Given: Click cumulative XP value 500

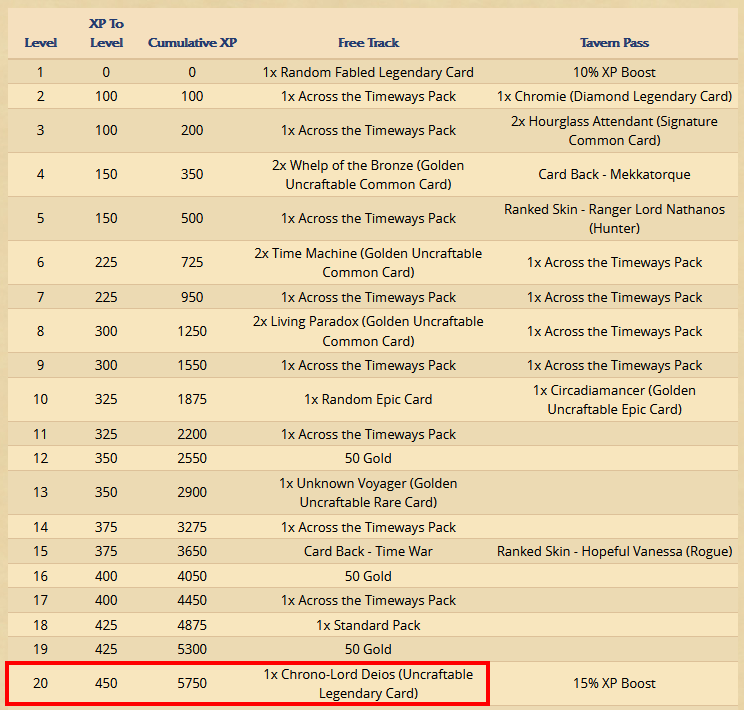Looking at the screenshot, I should (x=192, y=218).
